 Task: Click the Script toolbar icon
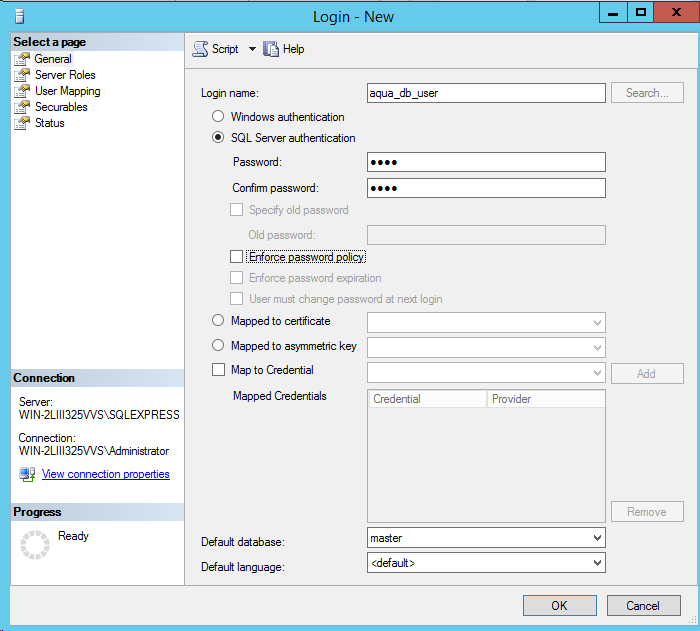200,49
